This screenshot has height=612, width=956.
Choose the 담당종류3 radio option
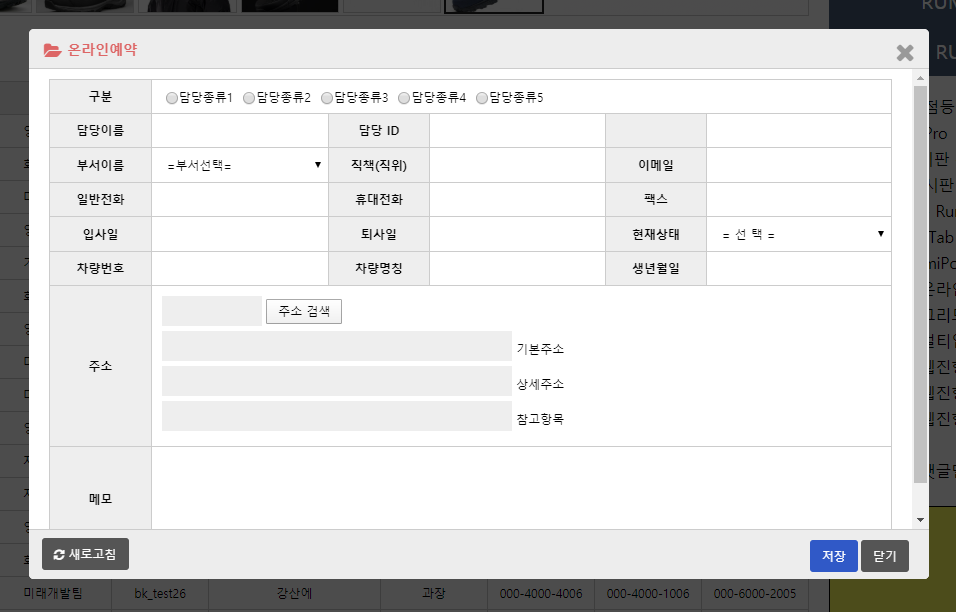pos(327,98)
